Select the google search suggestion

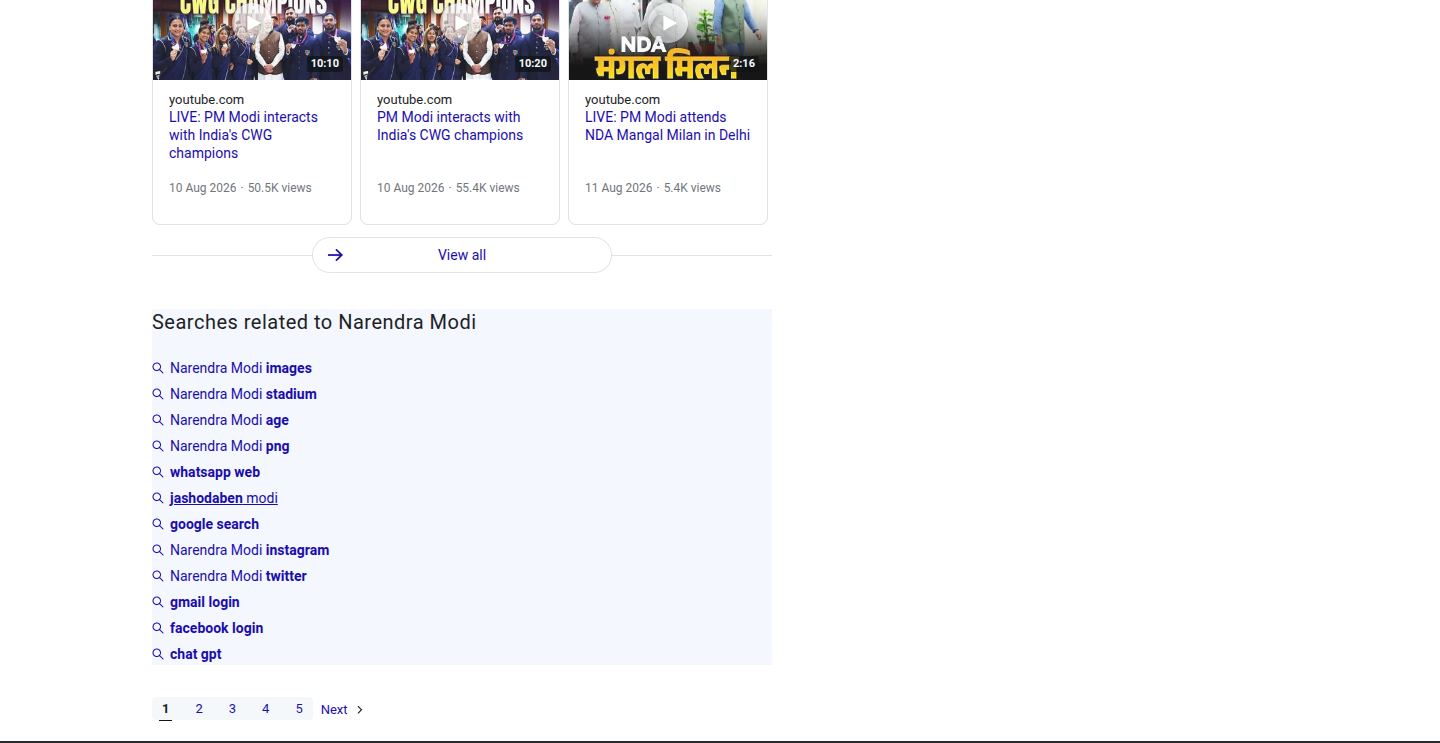click(x=214, y=524)
